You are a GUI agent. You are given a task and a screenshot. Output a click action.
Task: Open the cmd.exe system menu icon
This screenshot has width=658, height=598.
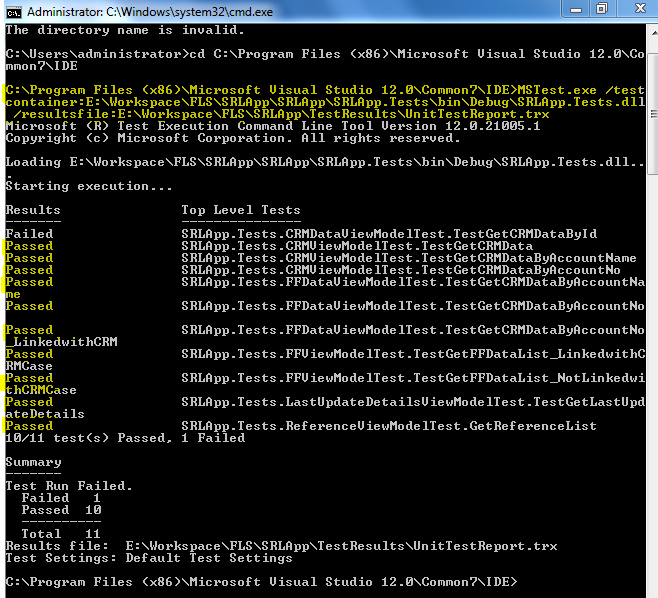(x=13, y=12)
